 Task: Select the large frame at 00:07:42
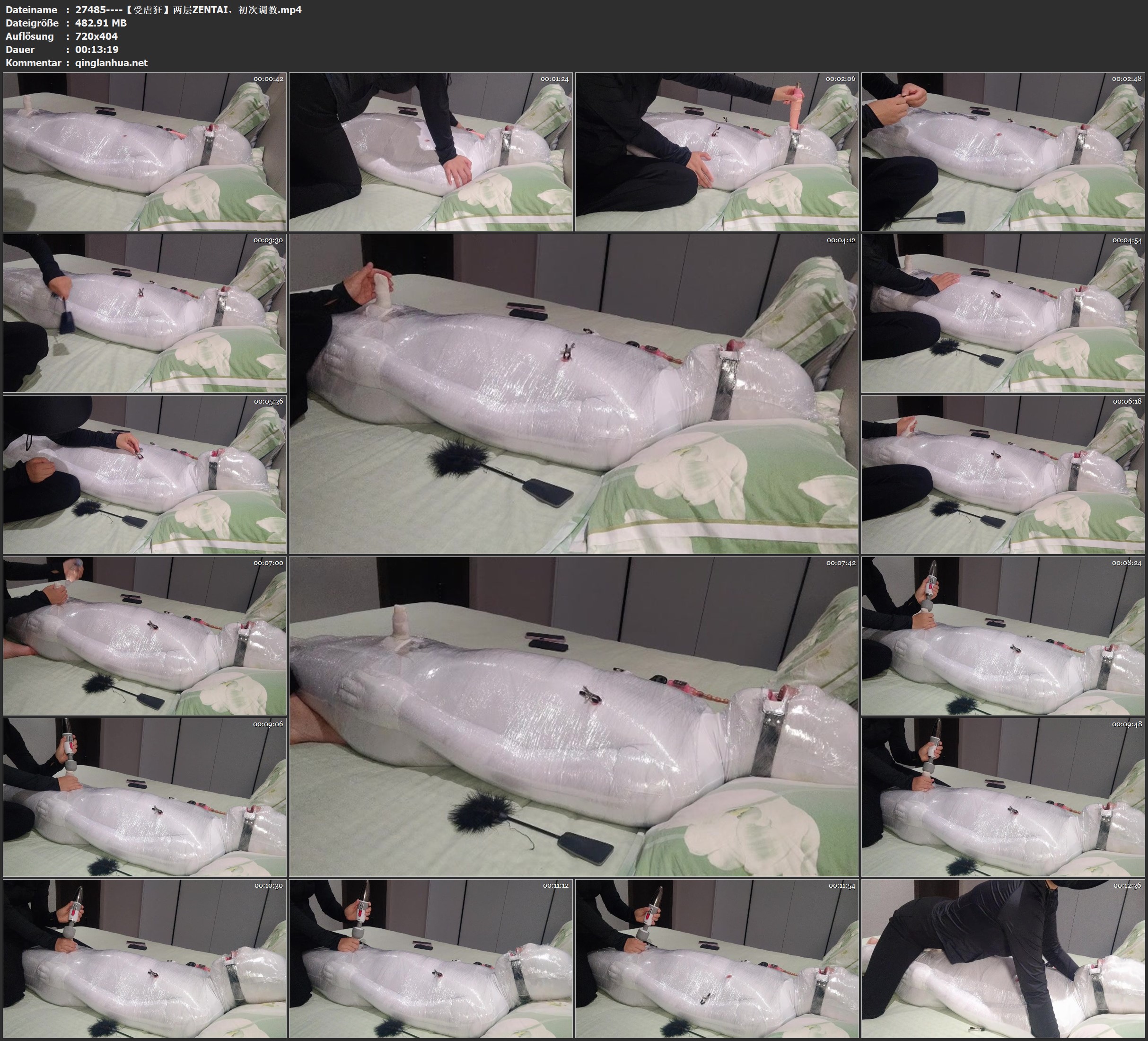click(x=573, y=716)
